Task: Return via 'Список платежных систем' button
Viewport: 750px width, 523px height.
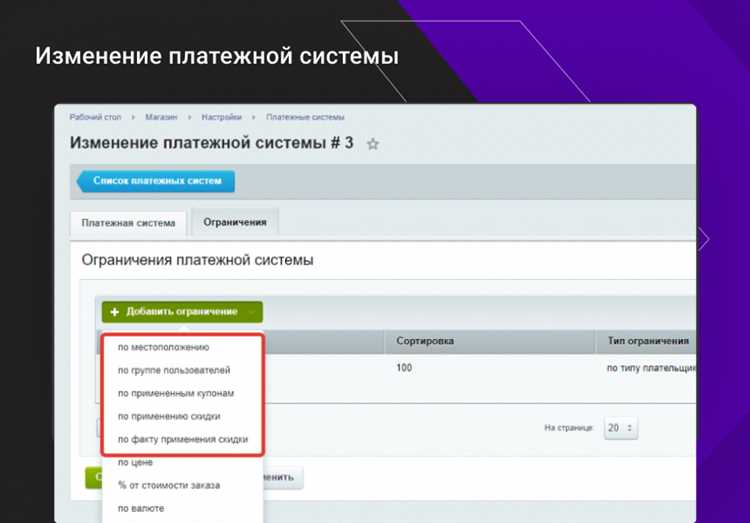Action: [x=156, y=181]
